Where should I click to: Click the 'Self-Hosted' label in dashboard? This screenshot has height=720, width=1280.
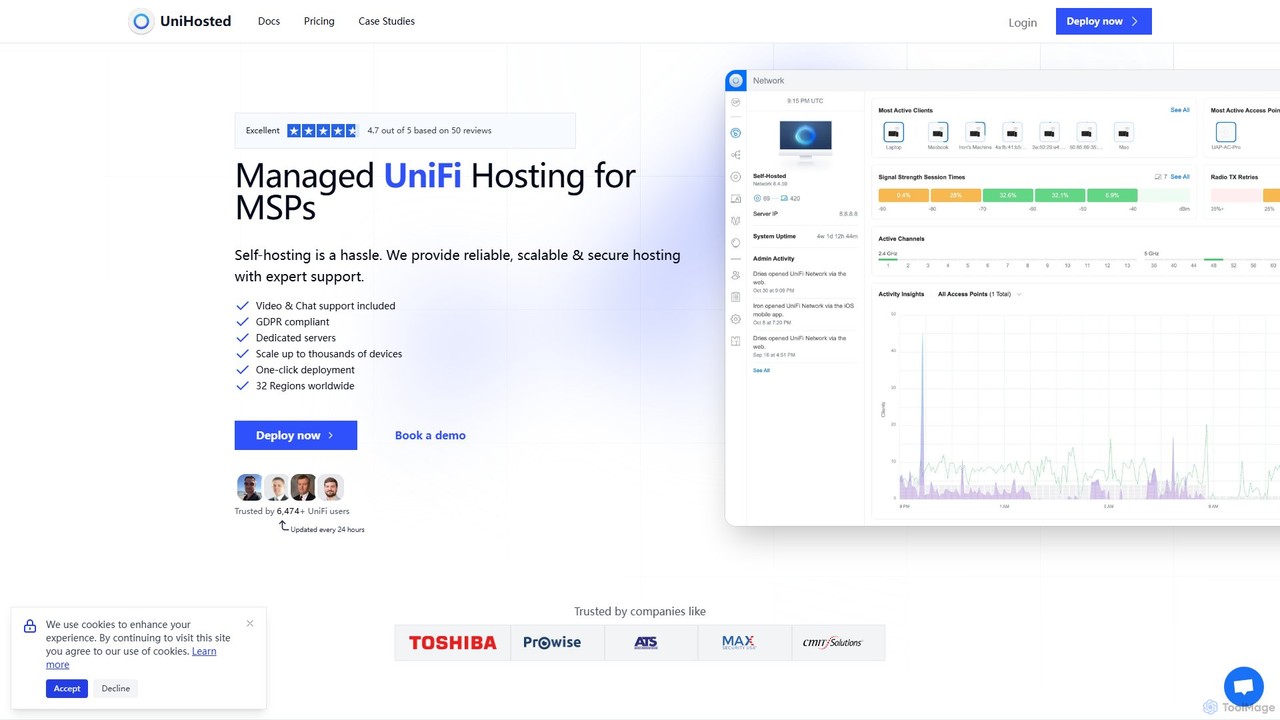coord(770,176)
